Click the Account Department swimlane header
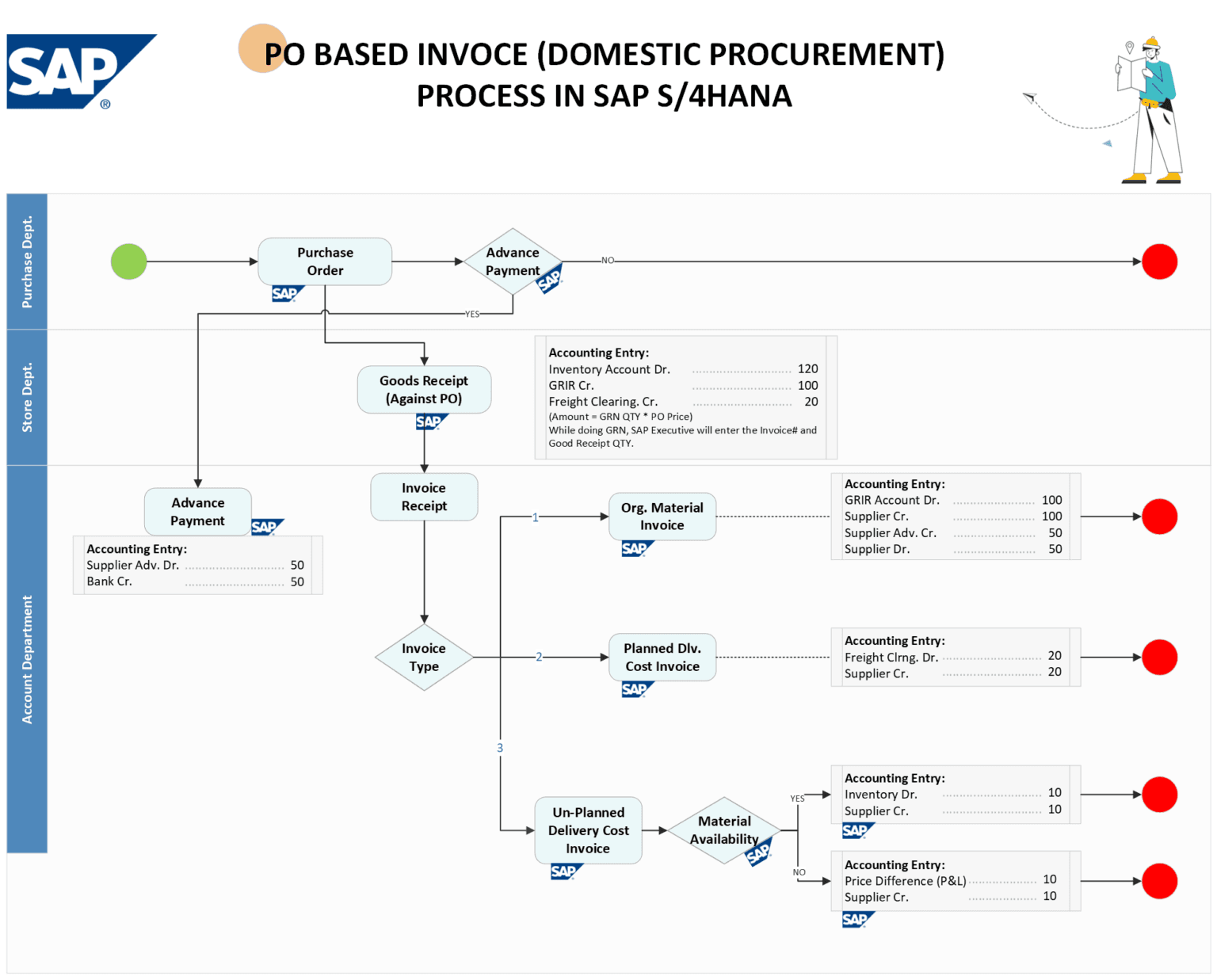 [x=27, y=659]
